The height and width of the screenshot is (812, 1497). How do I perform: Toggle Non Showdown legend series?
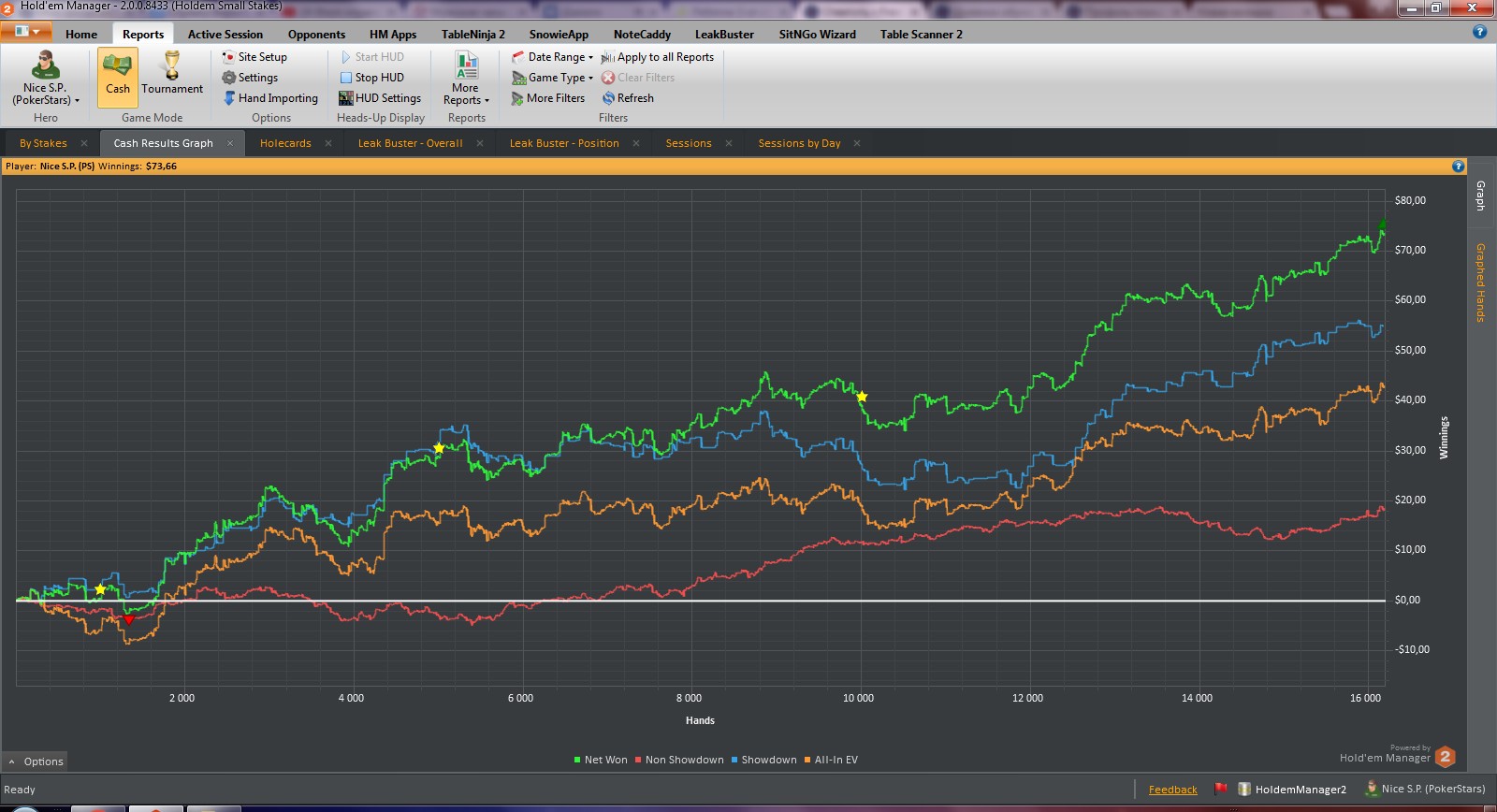click(x=679, y=760)
